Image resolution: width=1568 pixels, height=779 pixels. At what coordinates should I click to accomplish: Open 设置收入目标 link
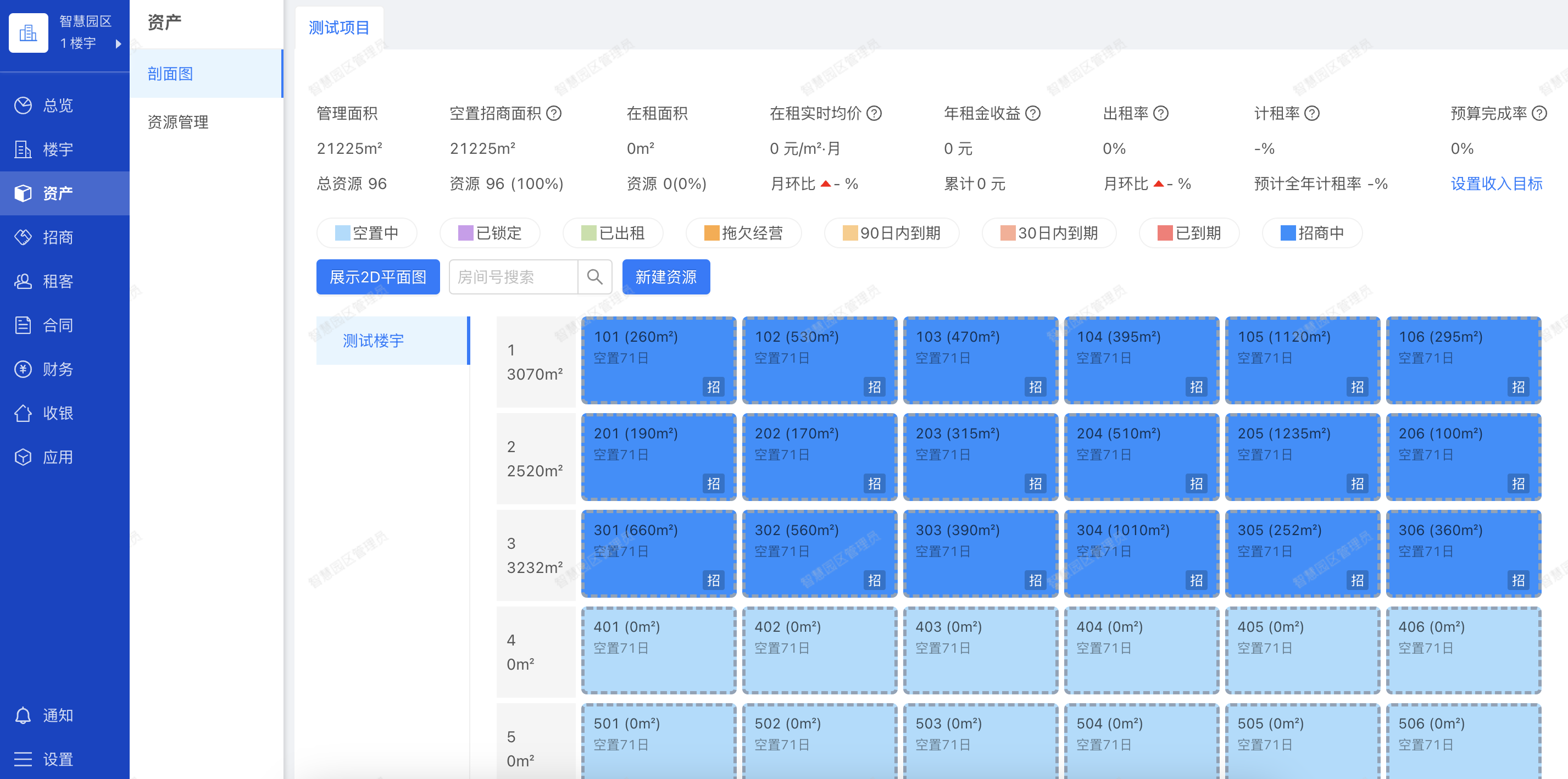[1496, 184]
